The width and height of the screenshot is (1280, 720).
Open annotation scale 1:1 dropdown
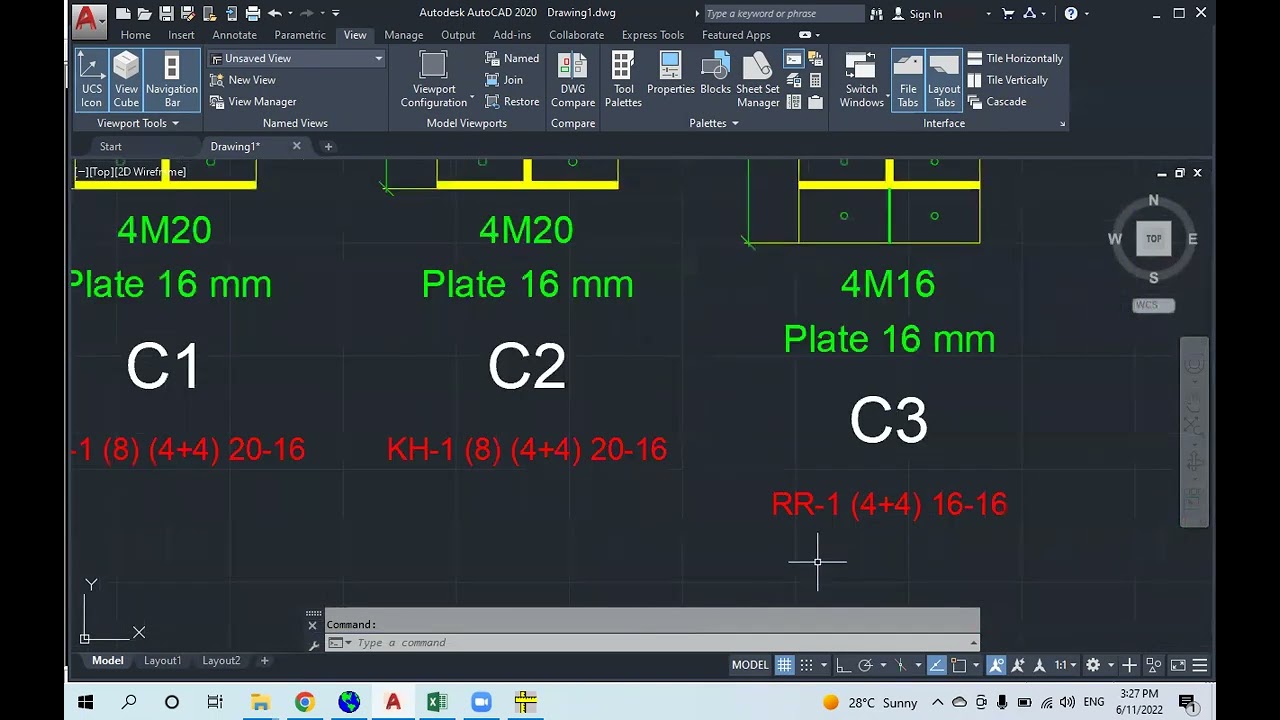tap(1065, 665)
